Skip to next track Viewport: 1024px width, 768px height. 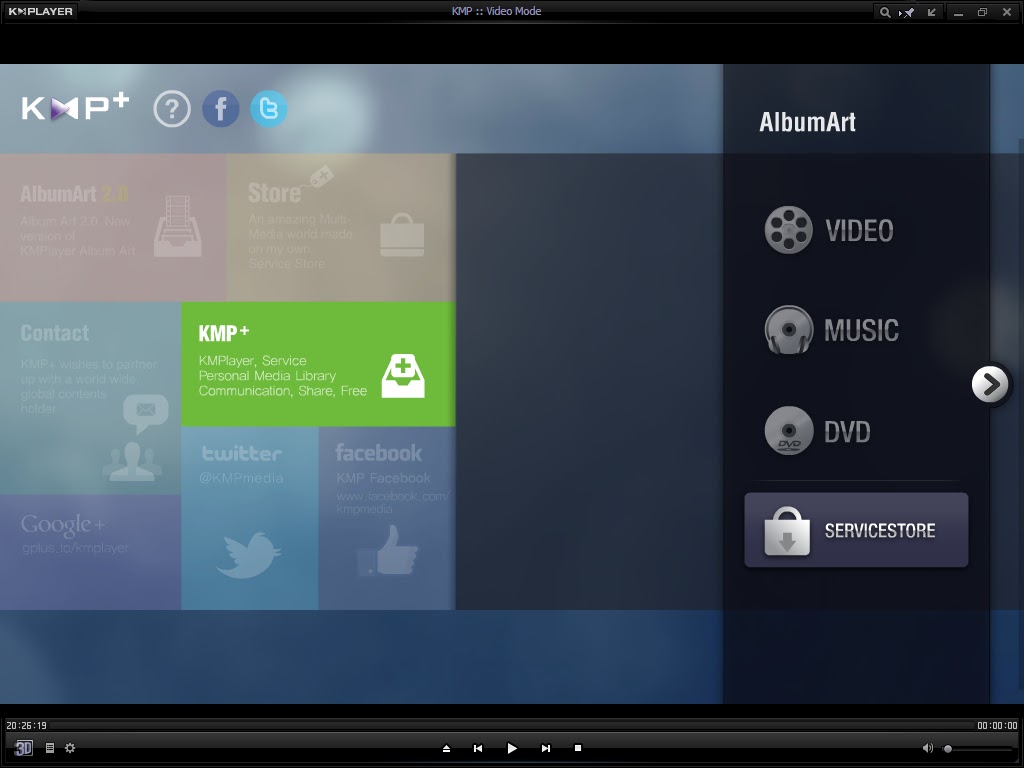pyautogui.click(x=546, y=748)
